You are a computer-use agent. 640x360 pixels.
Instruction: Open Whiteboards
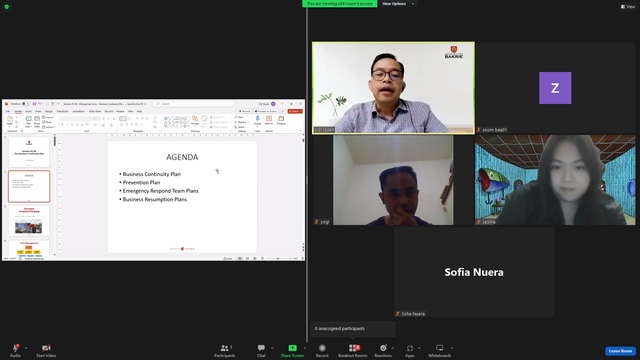[440, 350]
